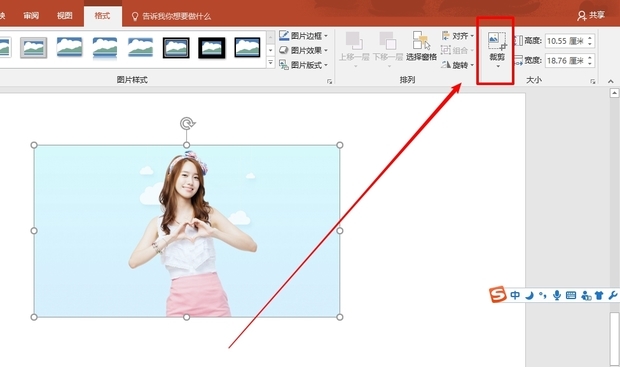Open the Rotate (旋转) dropdown
The height and width of the screenshot is (367, 620).
click(457, 65)
